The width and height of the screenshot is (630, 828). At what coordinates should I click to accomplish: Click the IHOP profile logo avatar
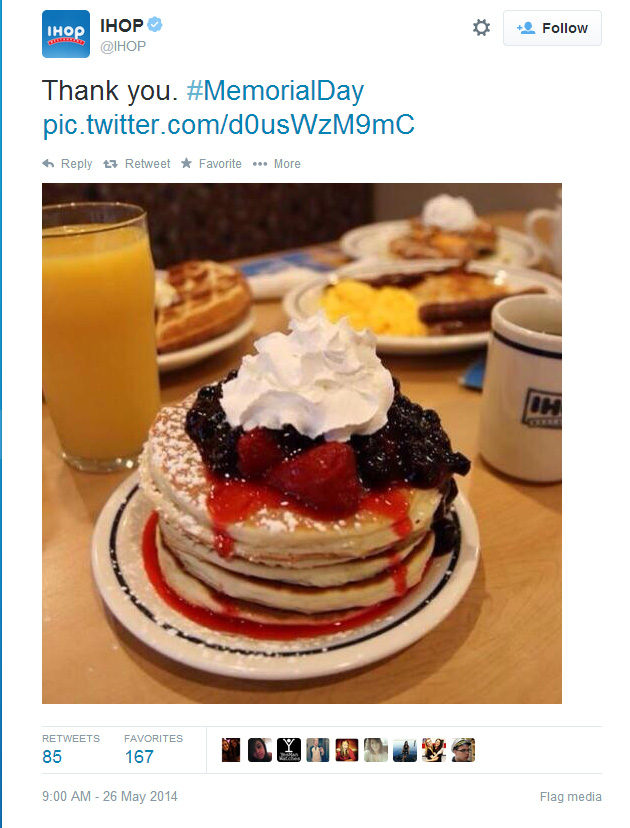tap(66, 34)
